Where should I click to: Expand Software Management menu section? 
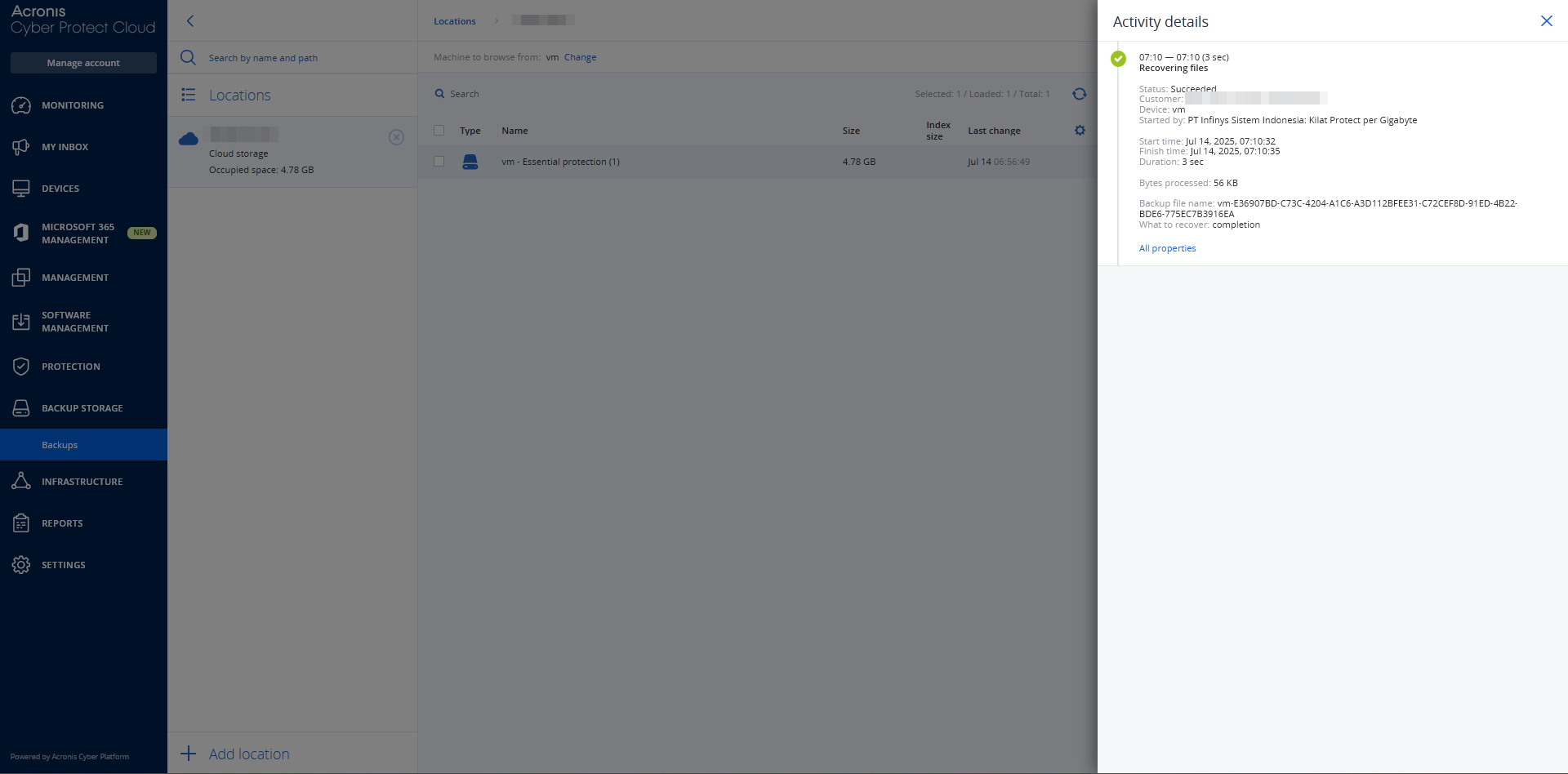74,322
